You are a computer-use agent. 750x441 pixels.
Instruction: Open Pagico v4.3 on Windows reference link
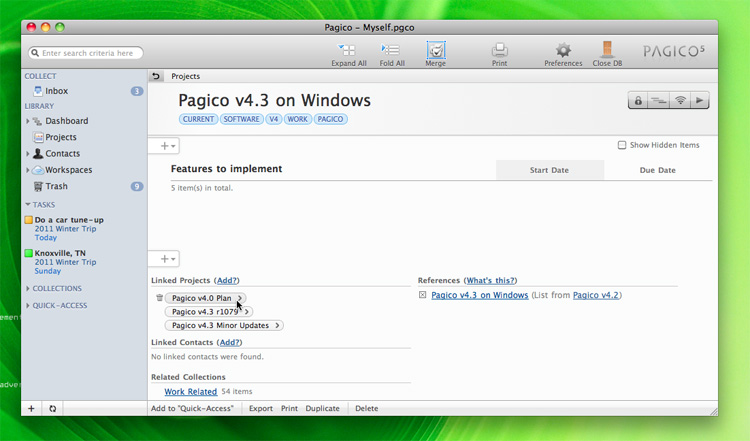point(480,295)
